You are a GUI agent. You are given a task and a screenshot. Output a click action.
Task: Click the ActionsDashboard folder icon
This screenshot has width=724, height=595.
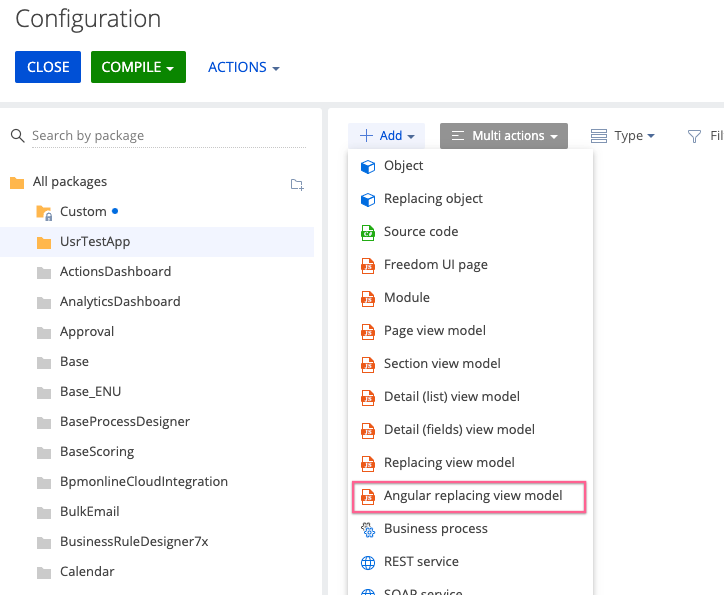pos(44,273)
